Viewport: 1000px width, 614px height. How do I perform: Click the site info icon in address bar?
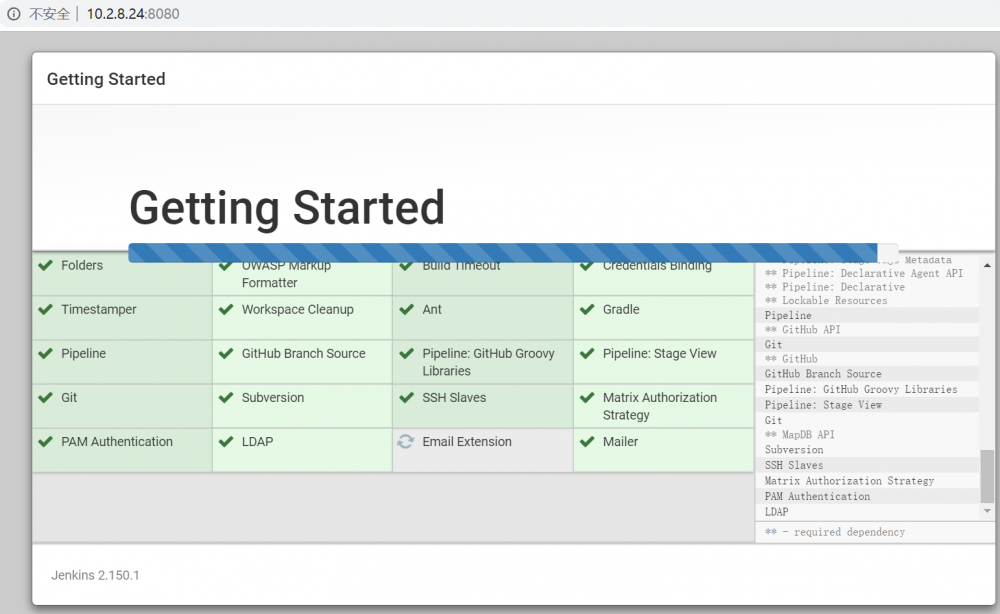click(14, 14)
